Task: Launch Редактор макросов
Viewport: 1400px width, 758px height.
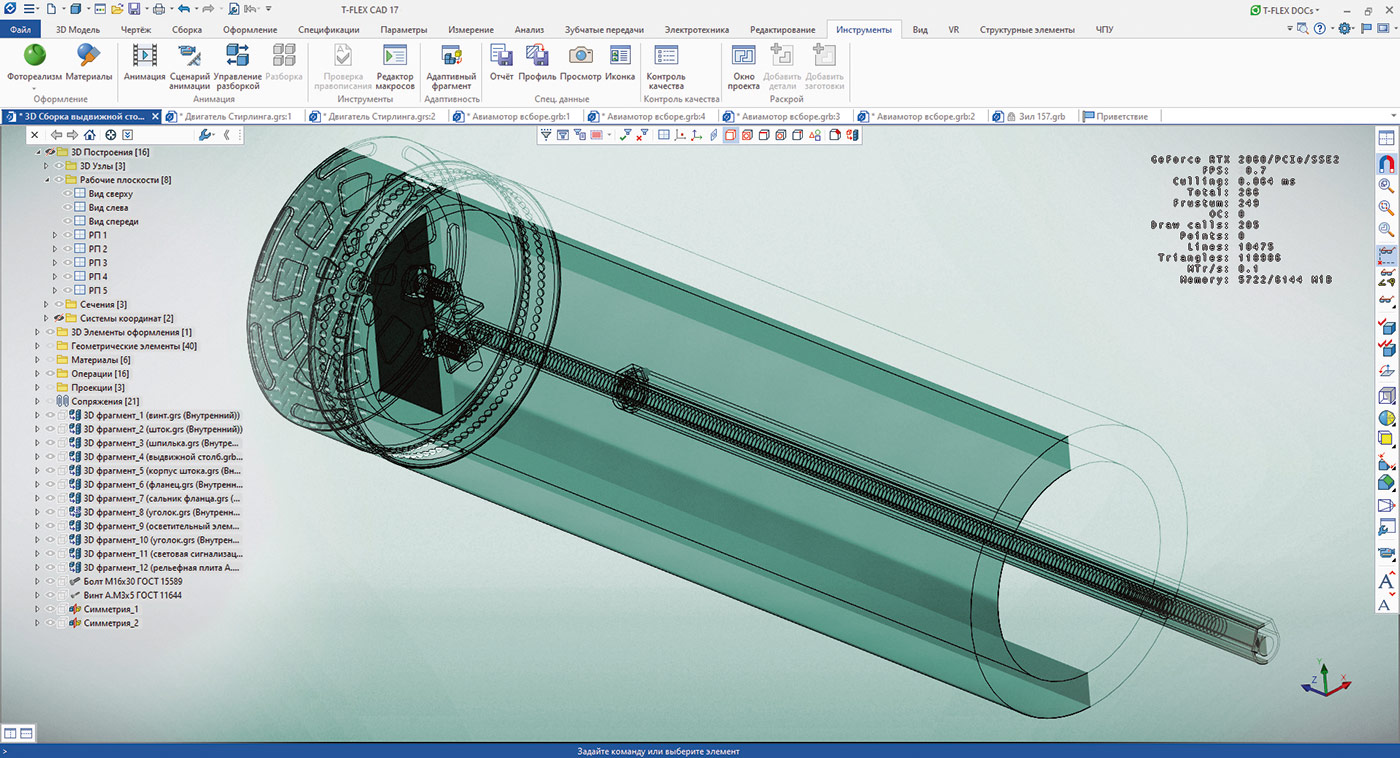Action: pyautogui.click(x=395, y=67)
